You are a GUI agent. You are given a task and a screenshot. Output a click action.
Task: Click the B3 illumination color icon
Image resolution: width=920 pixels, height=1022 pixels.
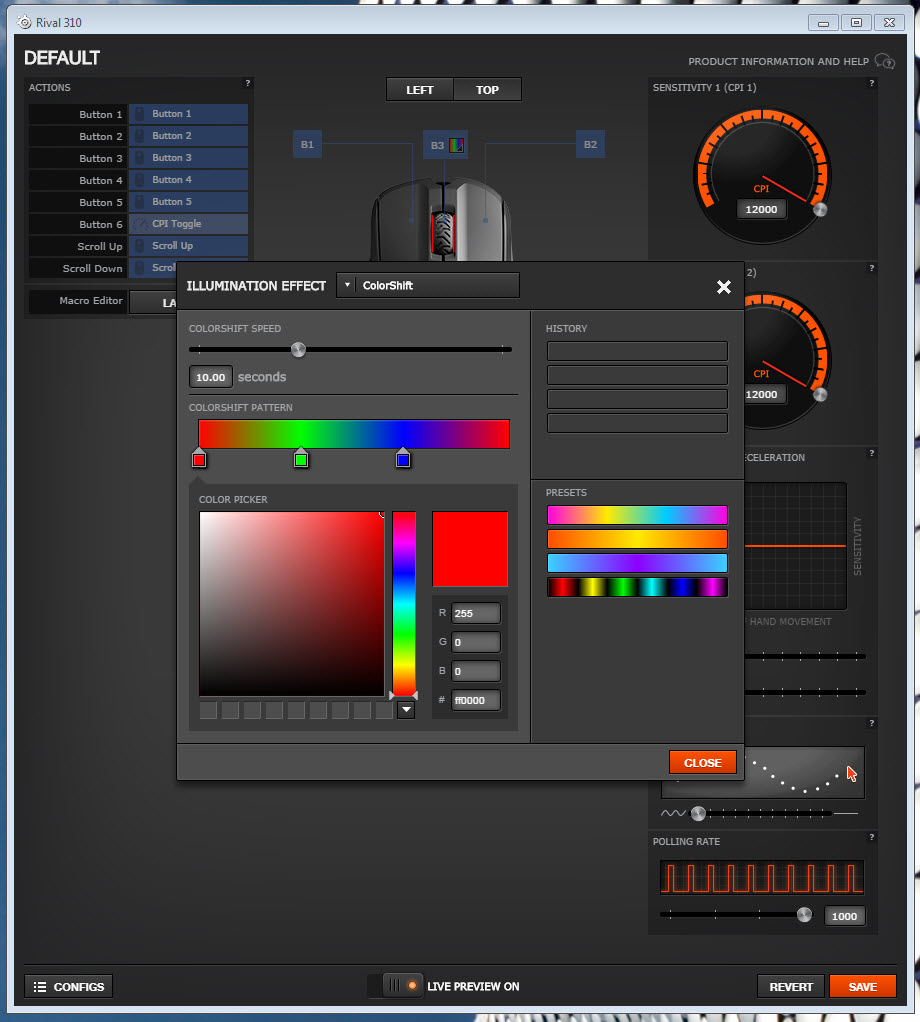tap(457, 145)
